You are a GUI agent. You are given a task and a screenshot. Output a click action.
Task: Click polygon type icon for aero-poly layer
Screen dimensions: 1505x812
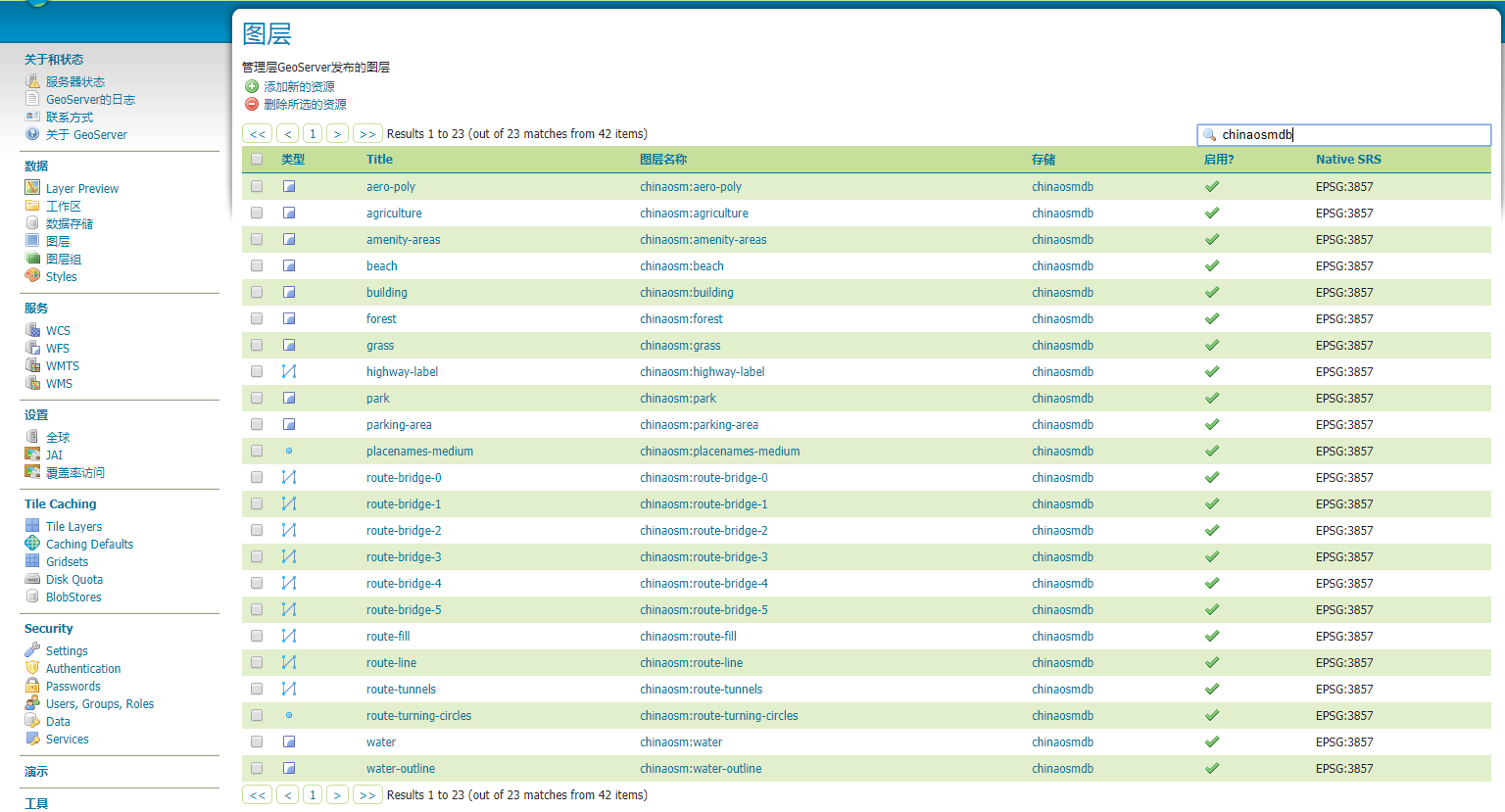point(289,186)
